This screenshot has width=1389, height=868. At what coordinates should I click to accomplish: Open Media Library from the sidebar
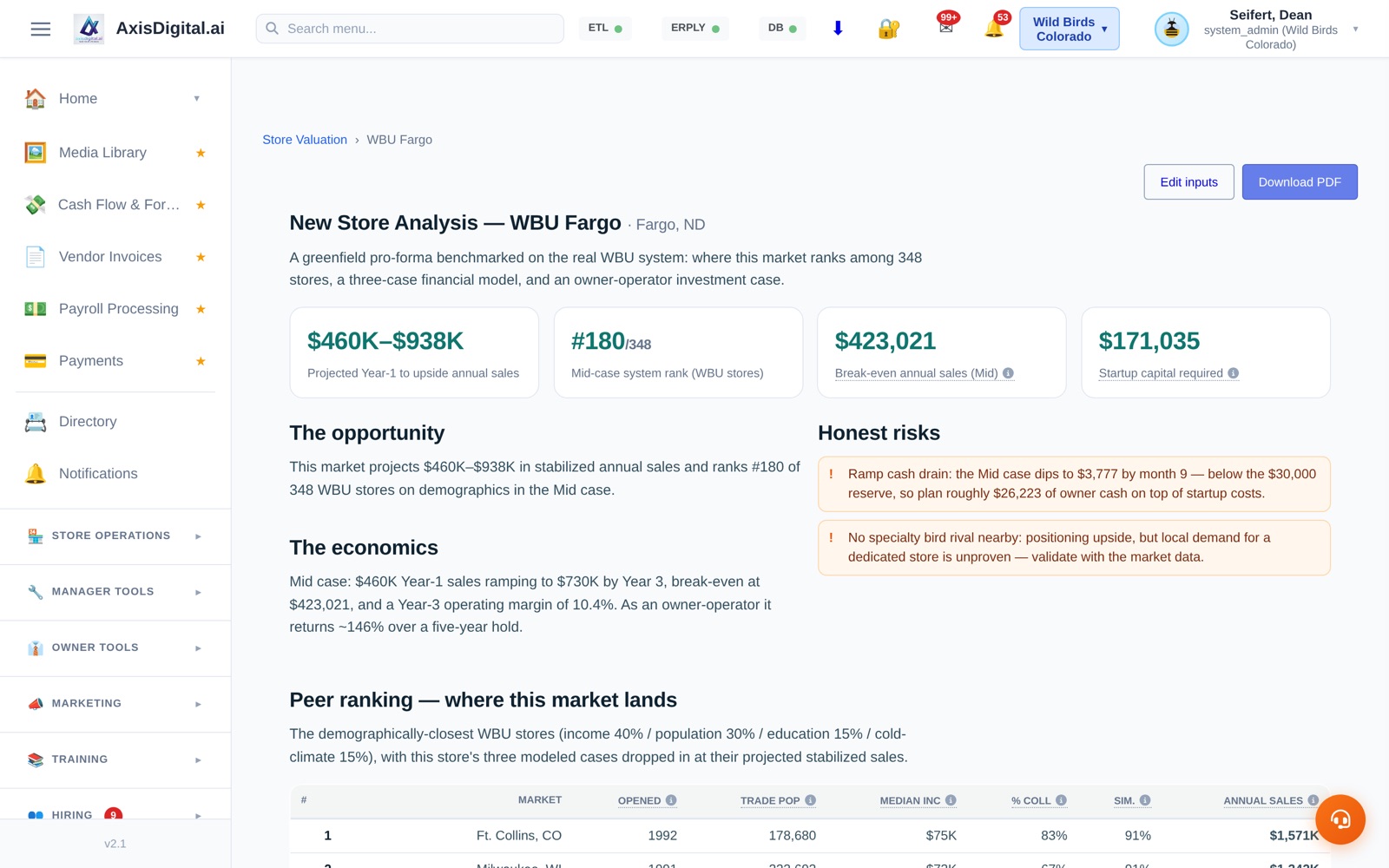pos(102,153)
